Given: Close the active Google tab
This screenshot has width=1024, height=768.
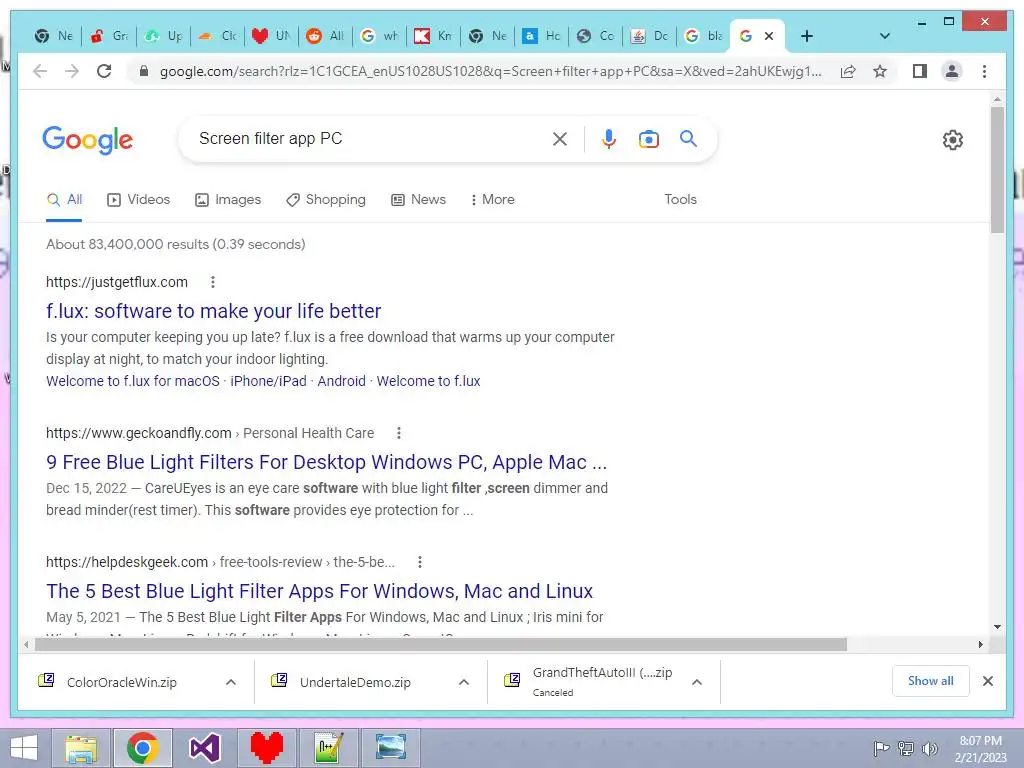Looking at the screenshot, I should coord(769,36).
